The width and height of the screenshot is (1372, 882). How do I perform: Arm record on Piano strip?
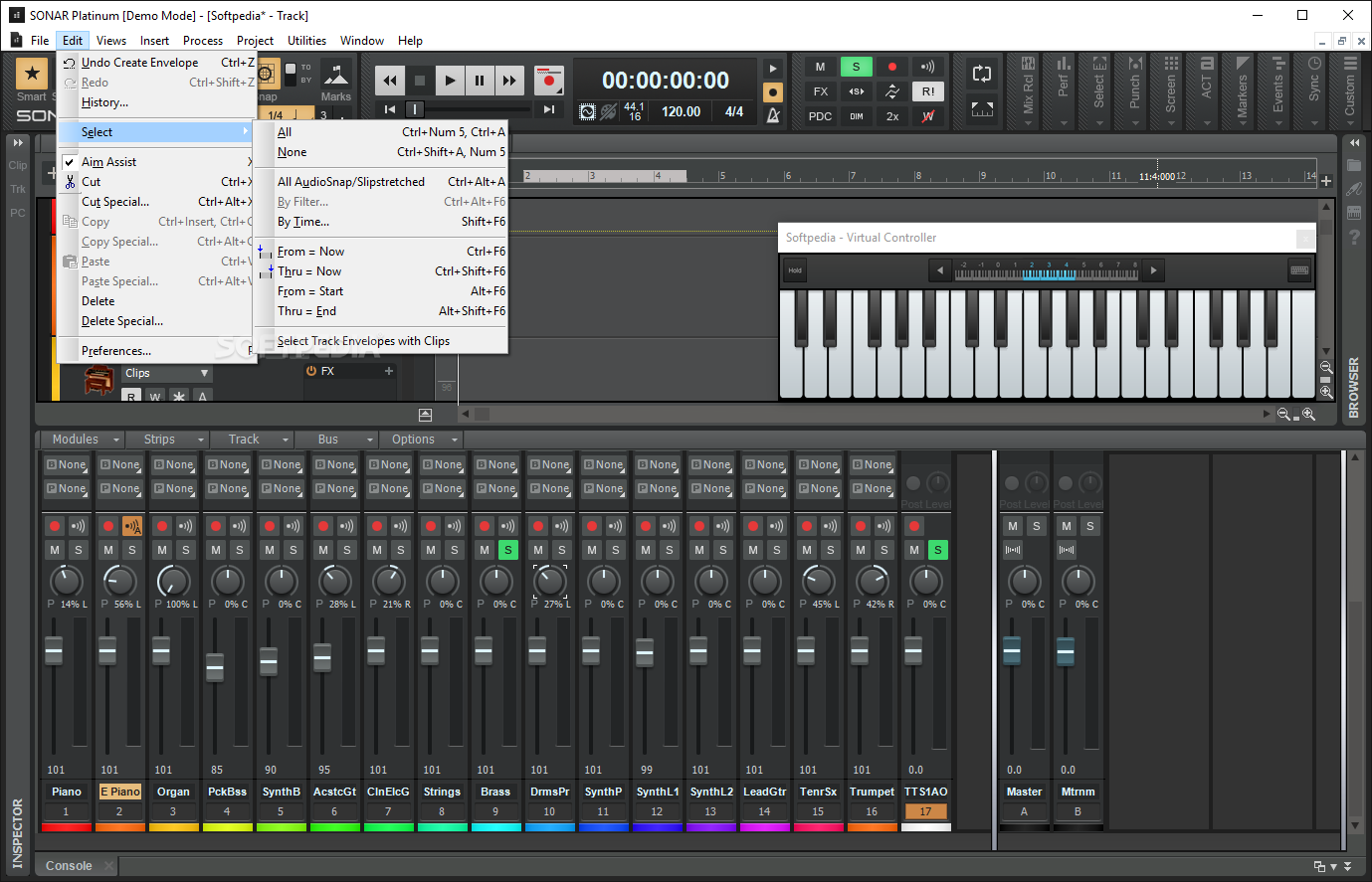click(x=55, y=526)
